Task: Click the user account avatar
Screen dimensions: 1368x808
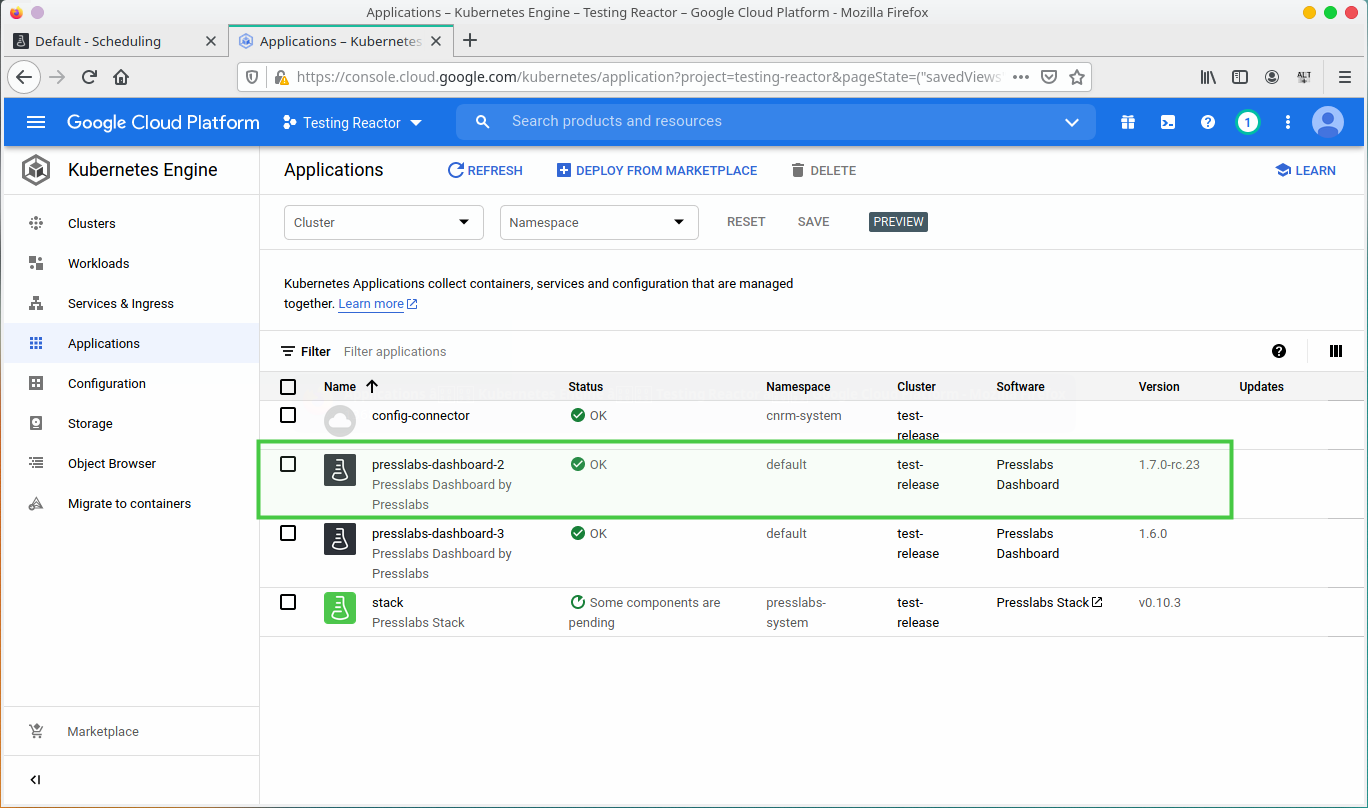Action: [x=1327, y=122]
